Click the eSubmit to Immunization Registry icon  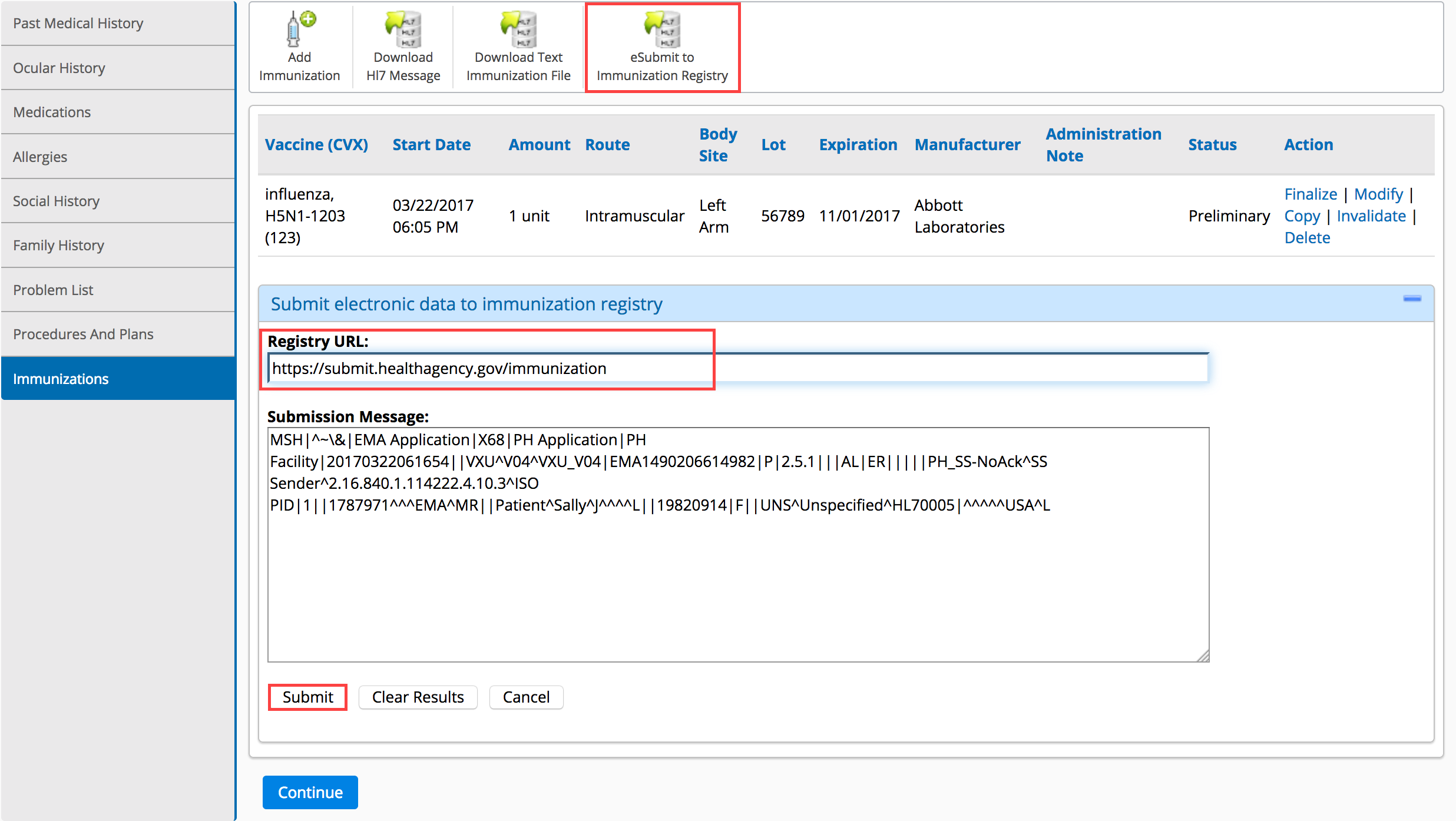(662, 29)
